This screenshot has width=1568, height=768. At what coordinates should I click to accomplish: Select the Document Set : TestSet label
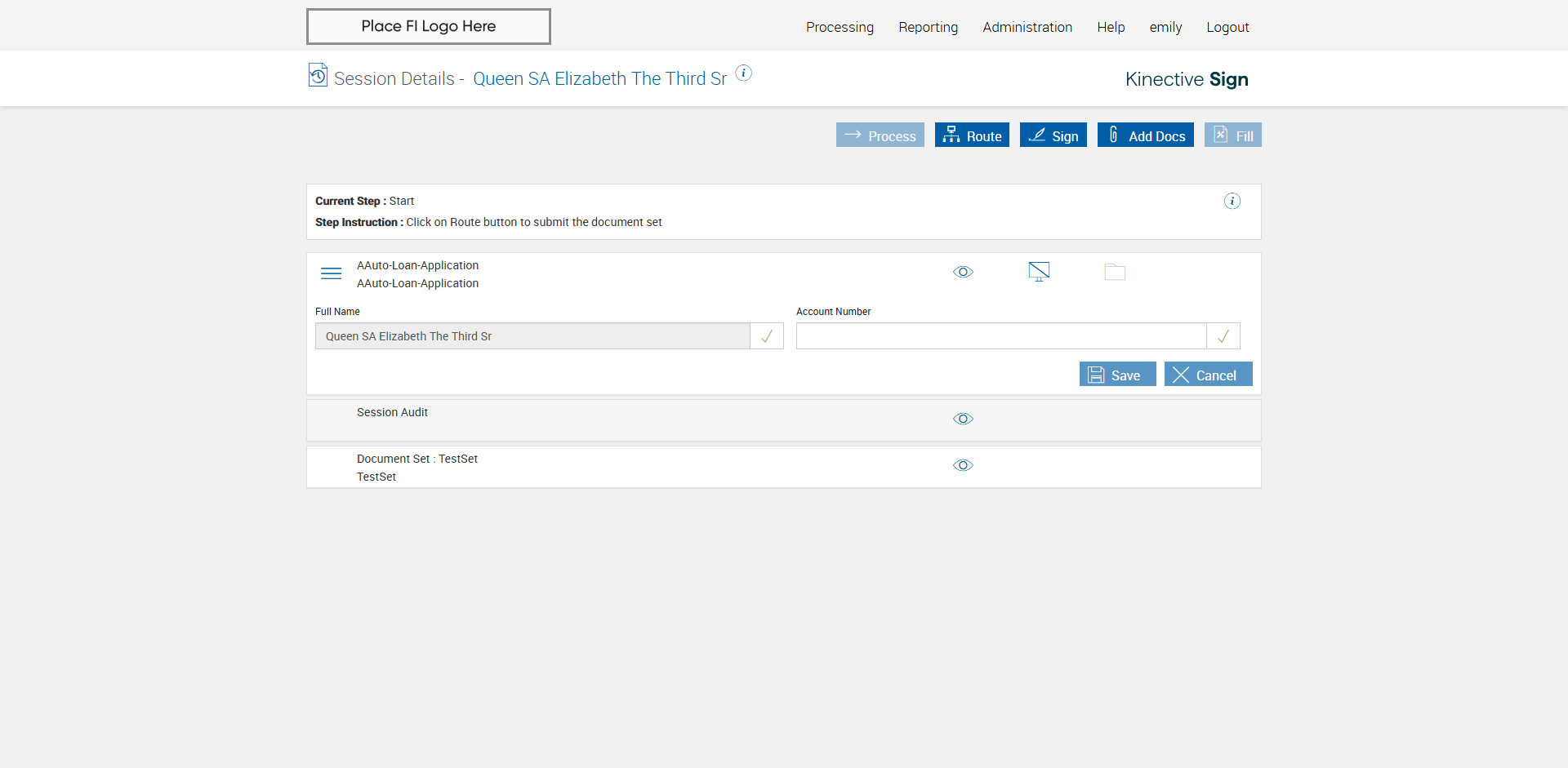click(417, 459)
